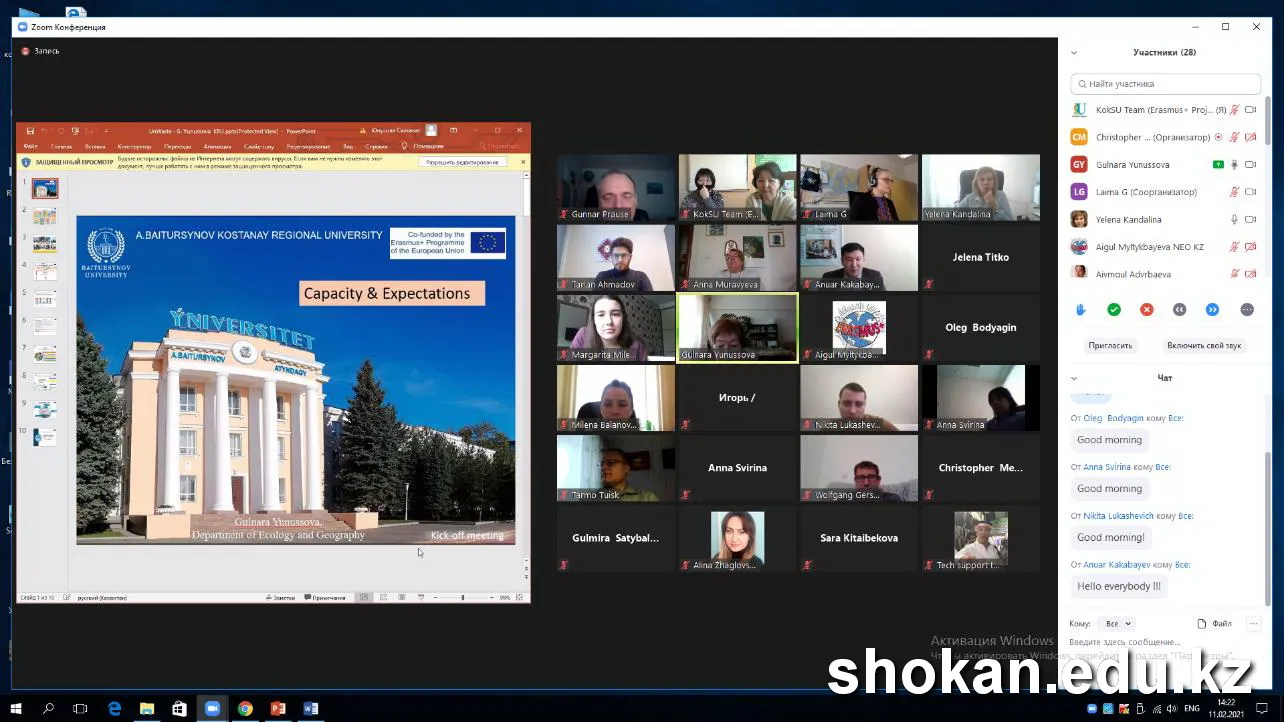Image resolution: width=1284 pixels, height=722 pixels.
Task: Open more reactions ellipsis in participants panel
Action: [1246, 310]
